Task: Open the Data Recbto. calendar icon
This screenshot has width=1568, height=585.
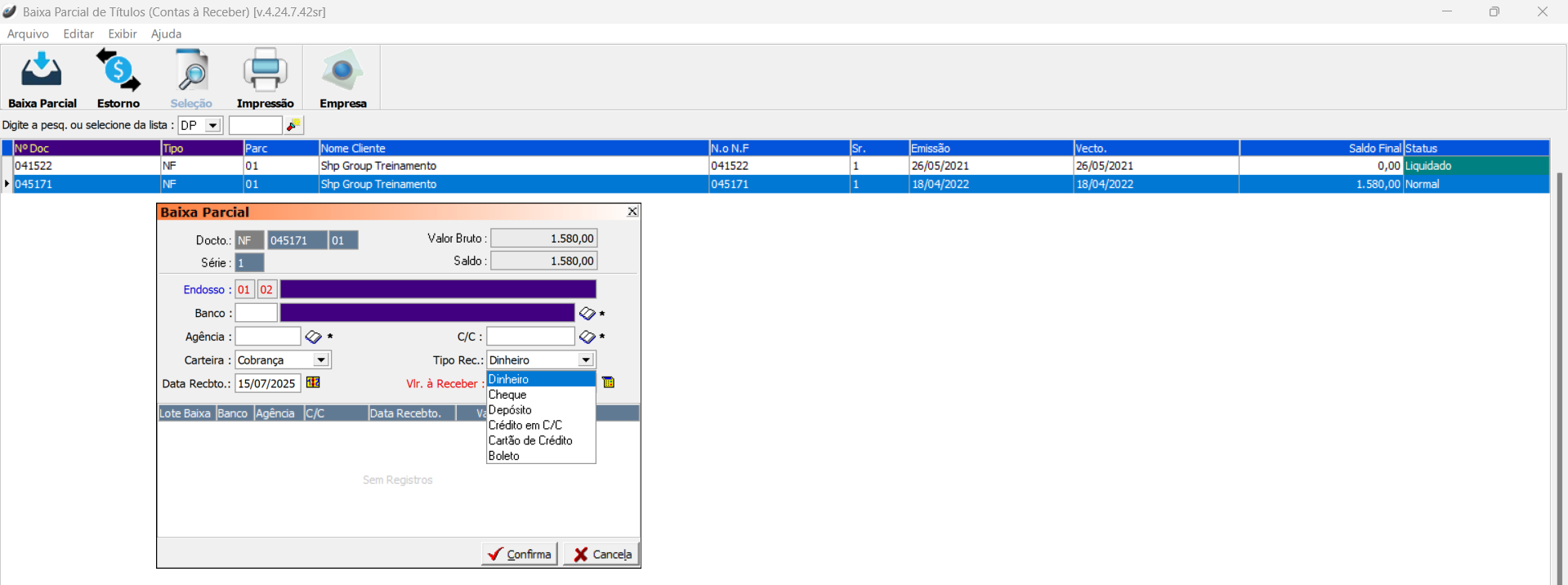Action: (313, 382)
